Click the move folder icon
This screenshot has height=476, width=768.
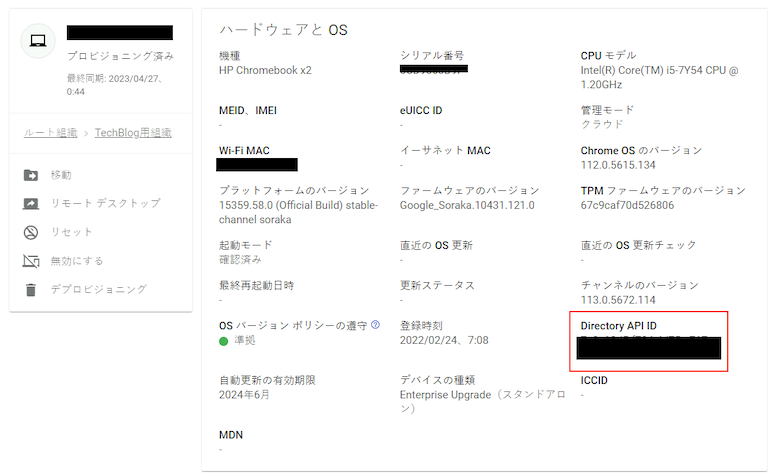click(x=31, y=175)
